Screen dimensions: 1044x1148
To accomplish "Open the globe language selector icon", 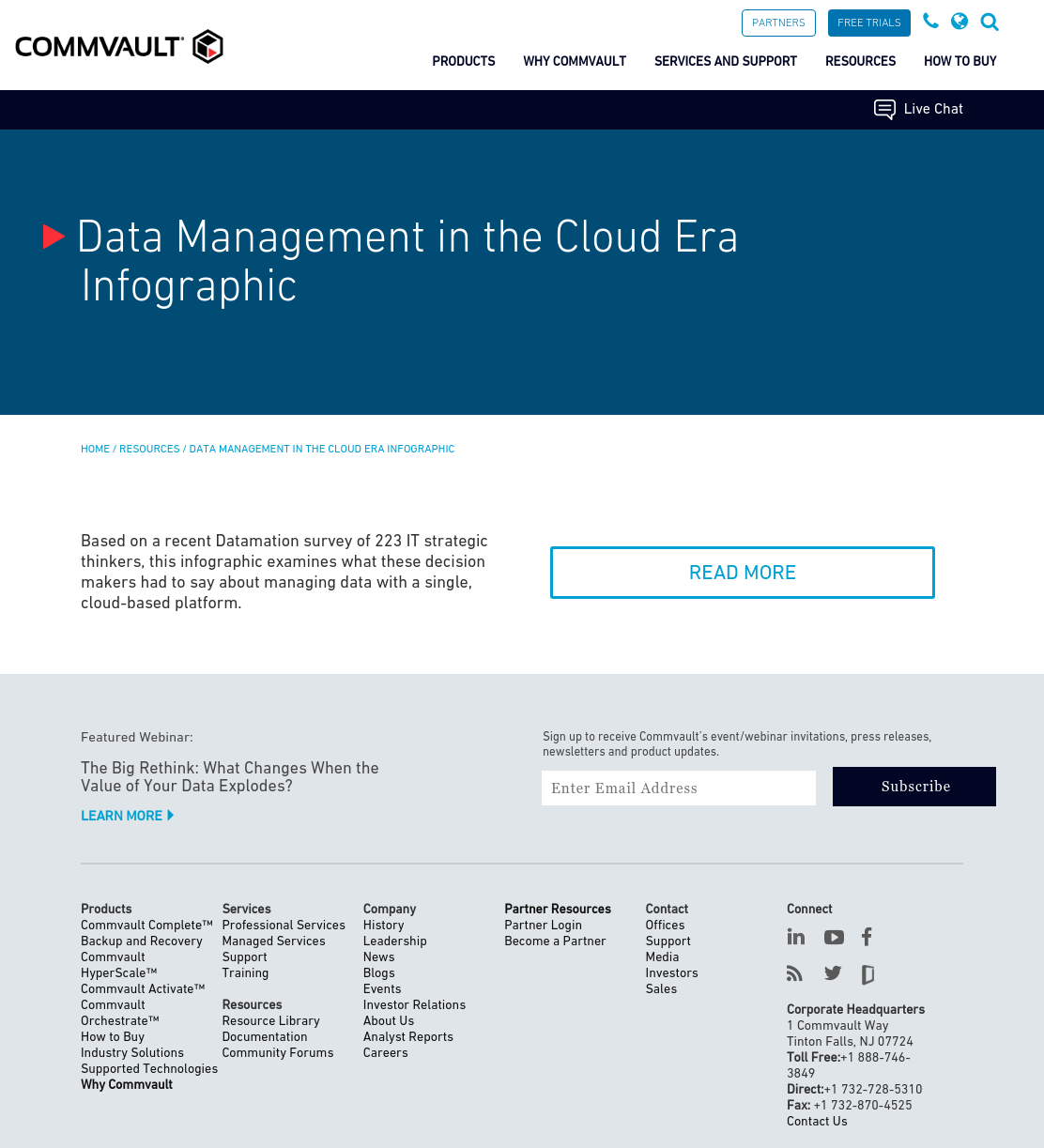I will [x=960, y=21].
